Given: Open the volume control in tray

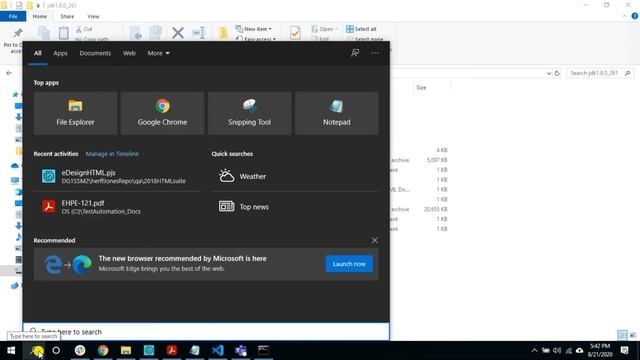Looking at the screenshot, I should click(x=557, y=351).
